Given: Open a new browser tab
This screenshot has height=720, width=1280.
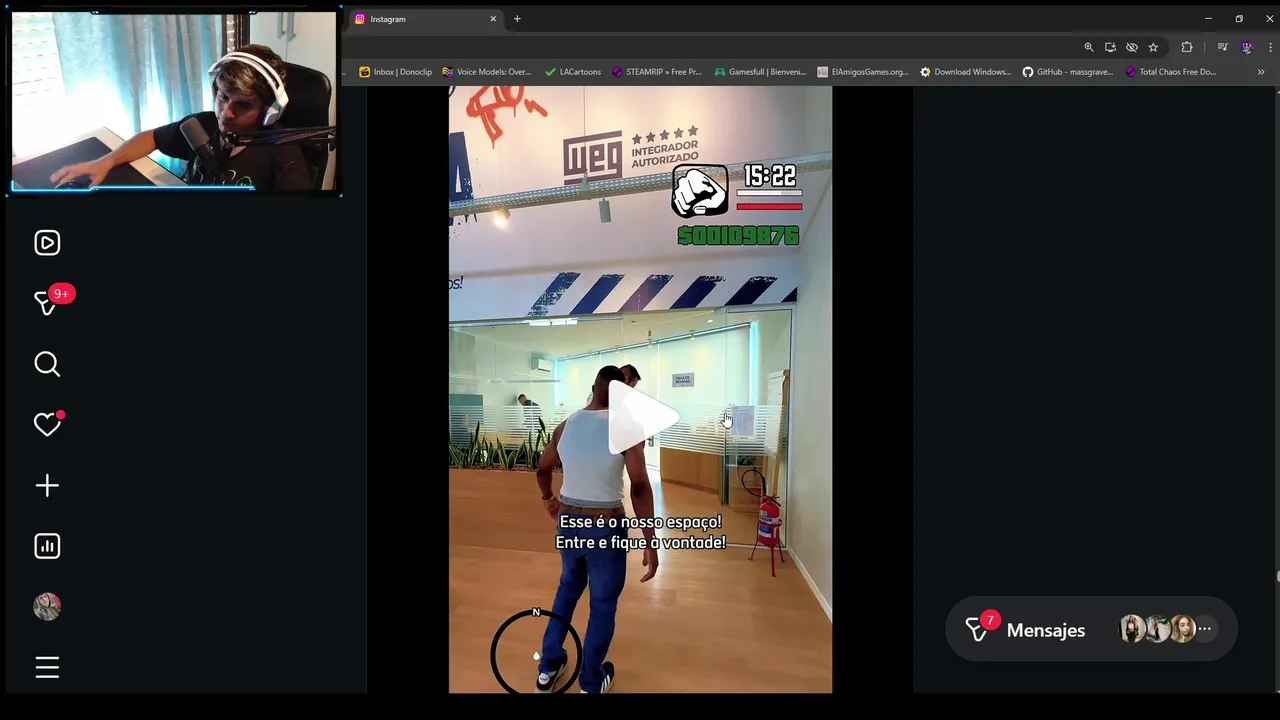Looking at the screenshot, I should coord(517,19).
